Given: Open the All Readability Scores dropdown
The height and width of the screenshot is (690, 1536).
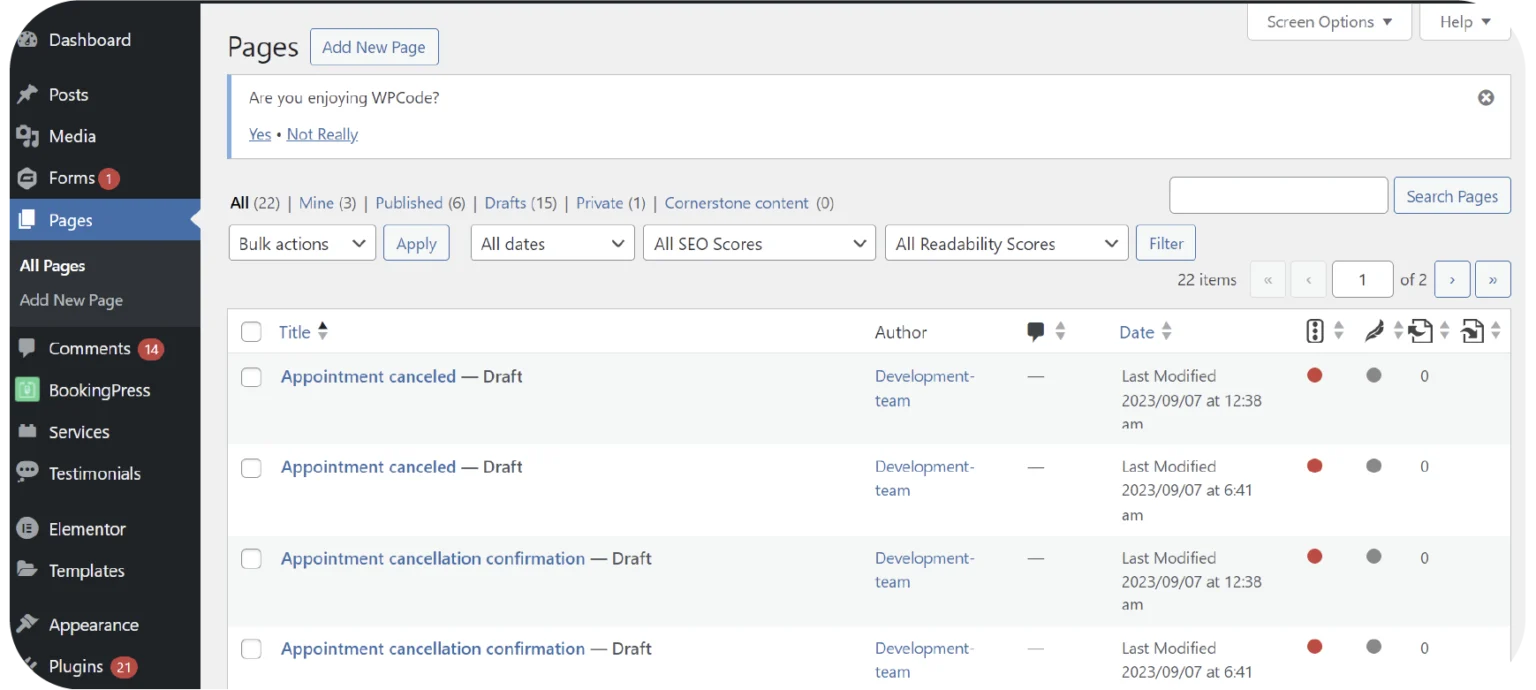Looking at the screenshot, I should 1006,243.
